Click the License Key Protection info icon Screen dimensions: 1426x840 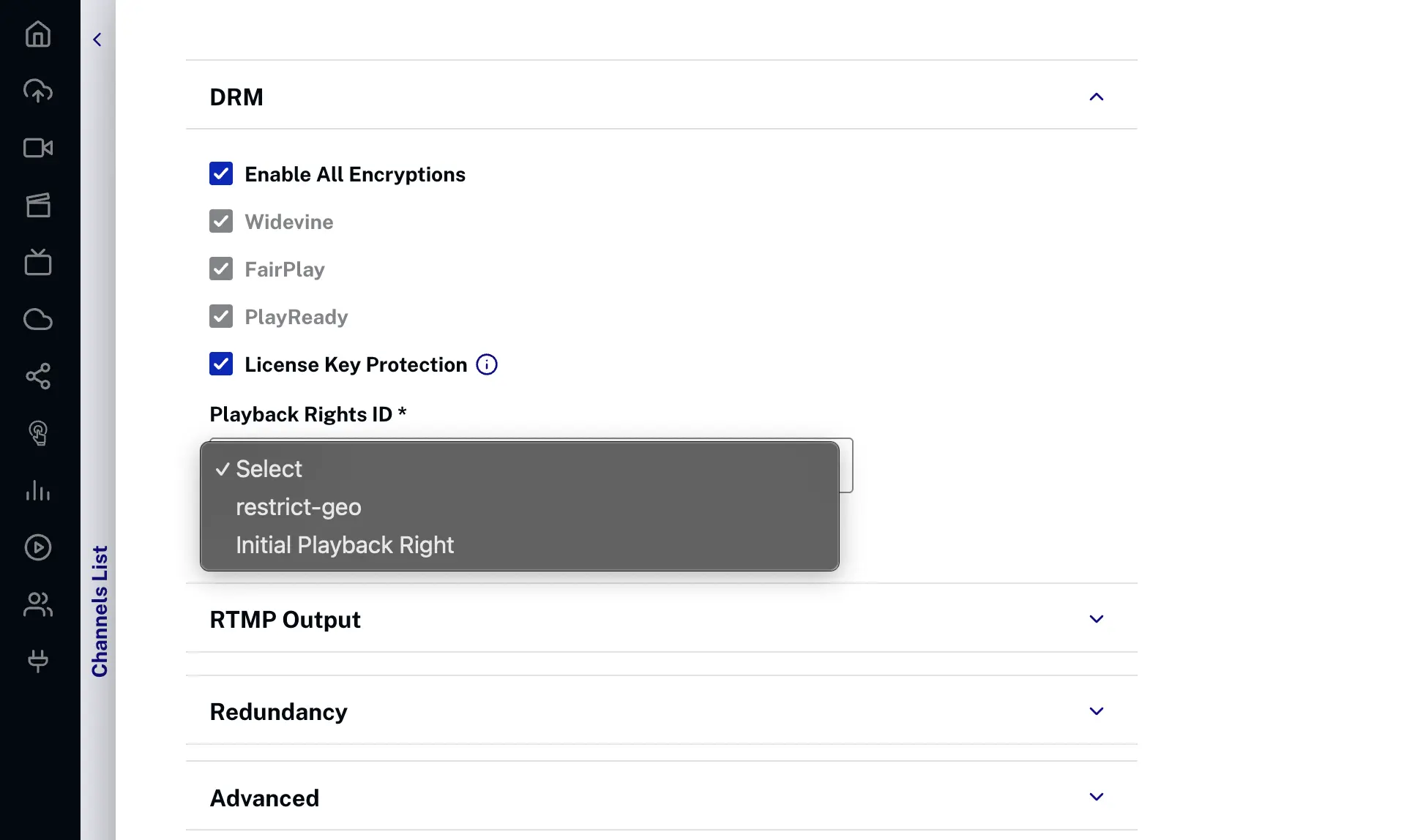coord(485,364)
